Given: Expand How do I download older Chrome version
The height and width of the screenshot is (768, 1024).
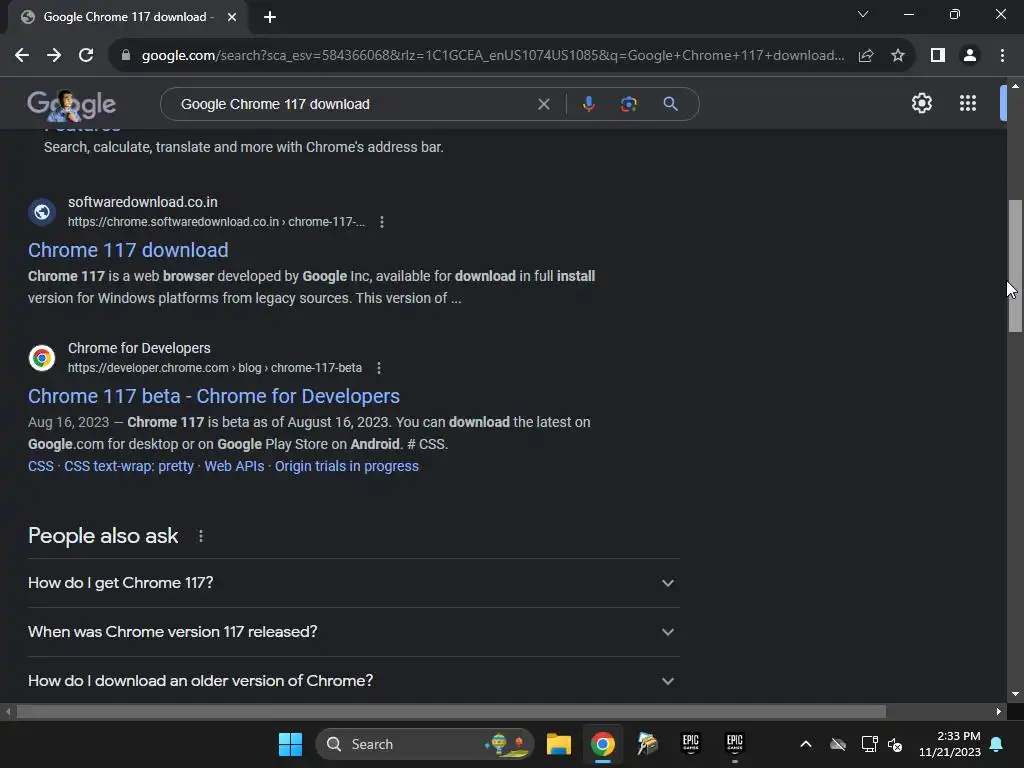Looking at the screenshot, I should (353, 681).
